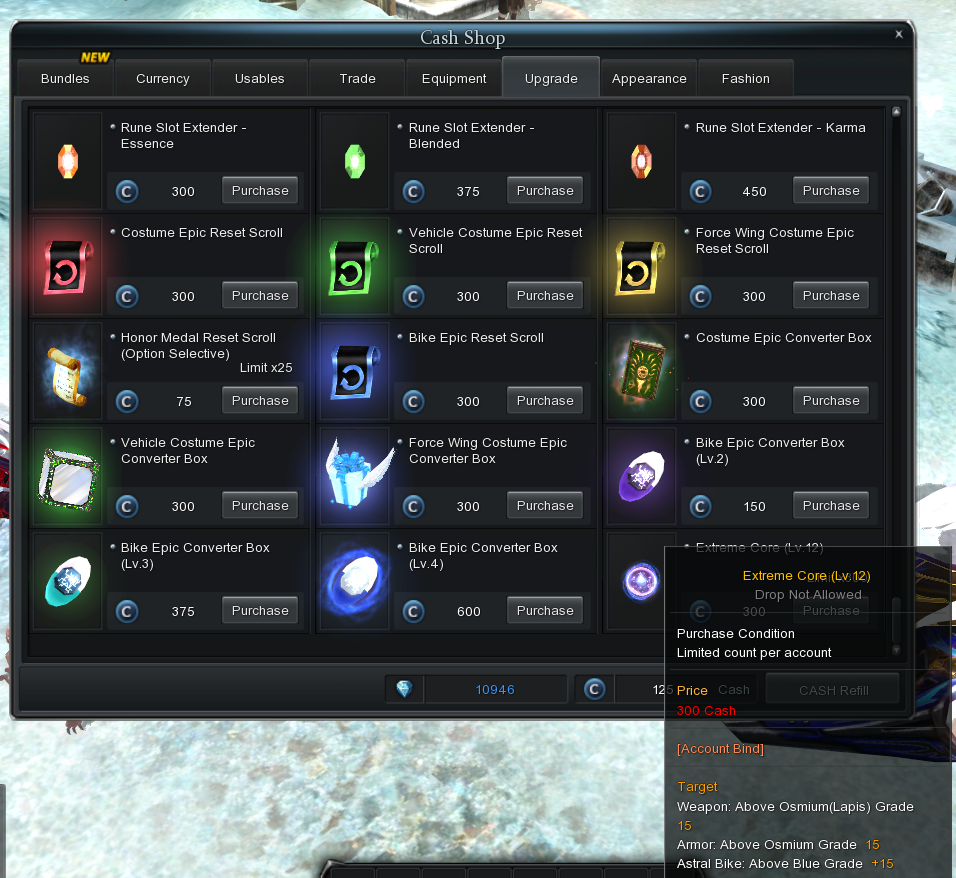Select the Honor Medal Reset Scroll icon

pyautogui.click(x=68, y=370)
